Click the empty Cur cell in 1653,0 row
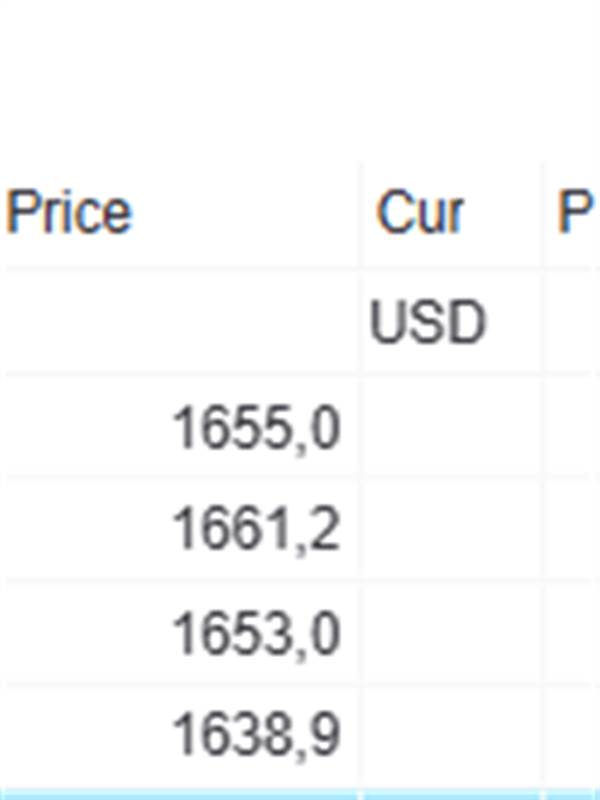The width and height of the screenshot is (600, 800). click(452, 634)
